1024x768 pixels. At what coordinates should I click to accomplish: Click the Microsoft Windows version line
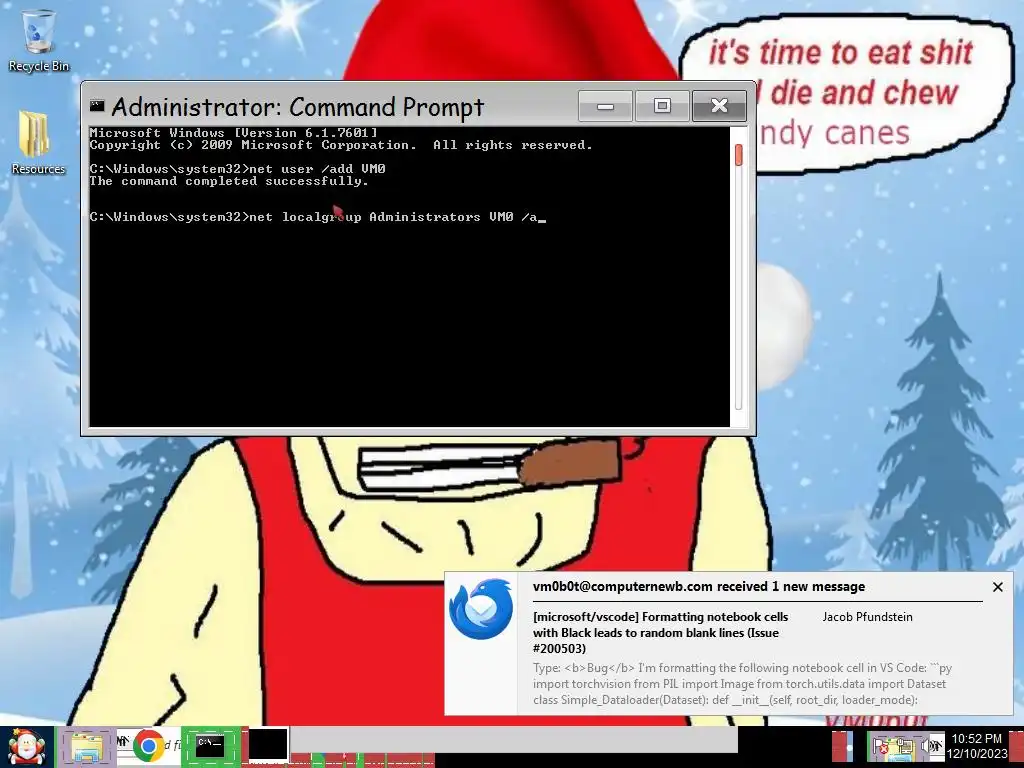pyautogui.click(x=233, y=133)
